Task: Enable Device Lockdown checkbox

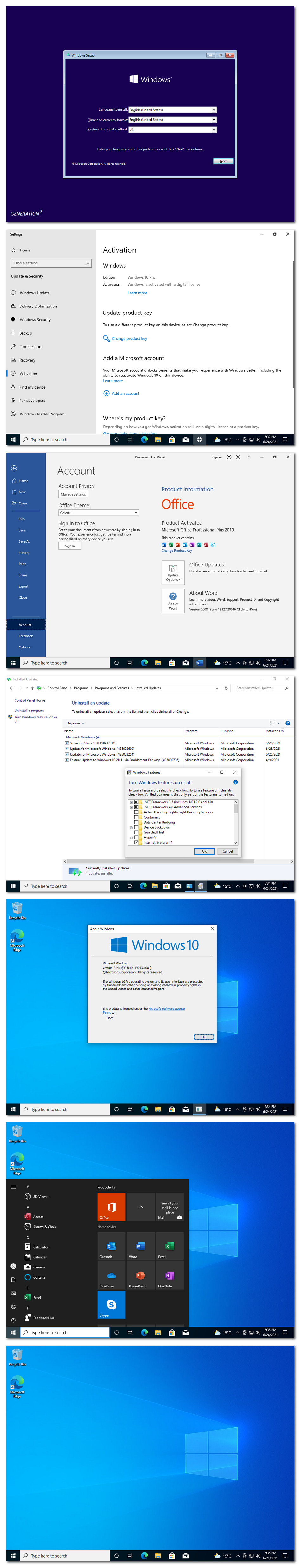Action: coord(136,827)
